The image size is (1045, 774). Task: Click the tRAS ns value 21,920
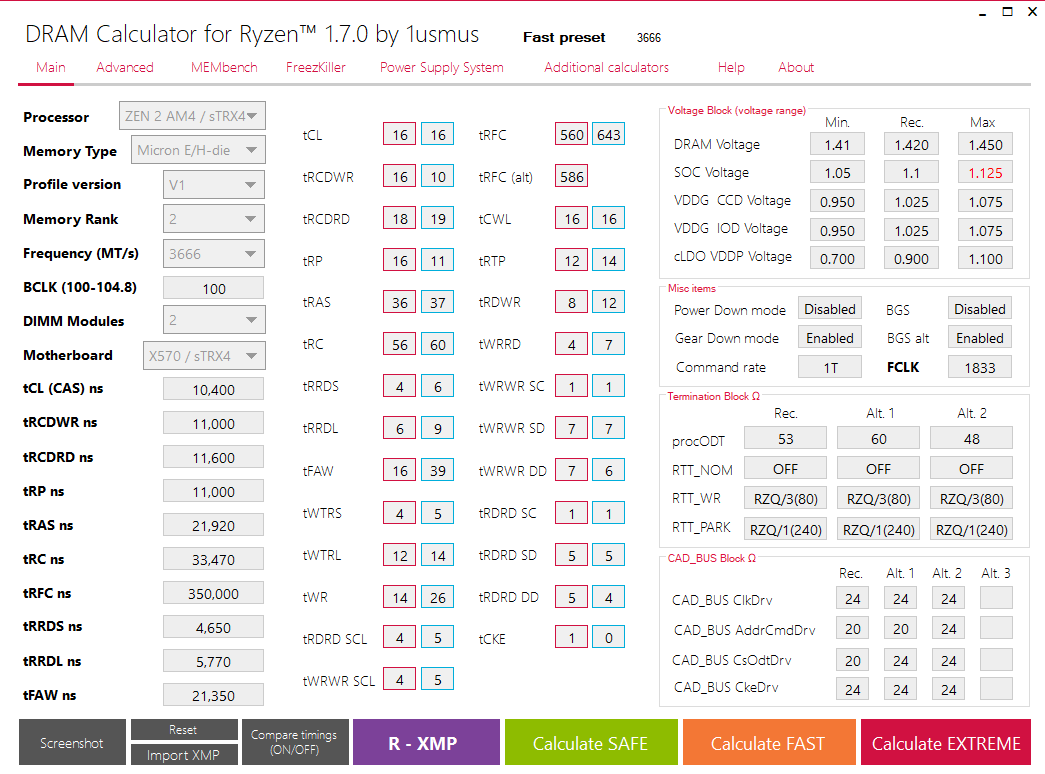[x=213, y=525]
